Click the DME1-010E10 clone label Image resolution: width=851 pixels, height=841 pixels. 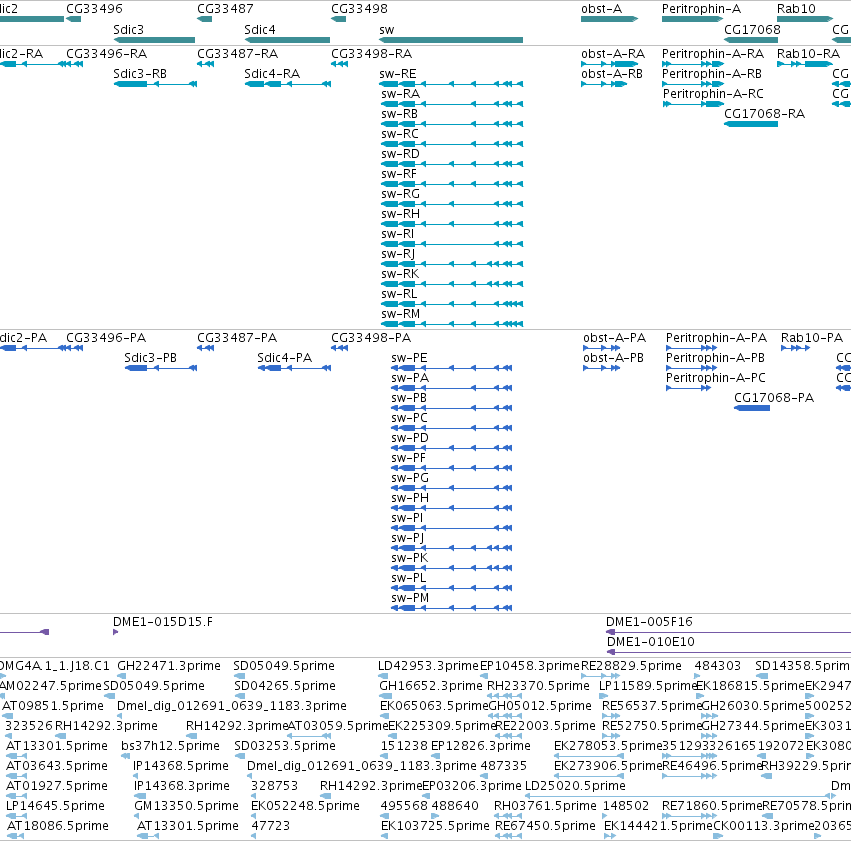pyautogui.click(x=651, y=642)
